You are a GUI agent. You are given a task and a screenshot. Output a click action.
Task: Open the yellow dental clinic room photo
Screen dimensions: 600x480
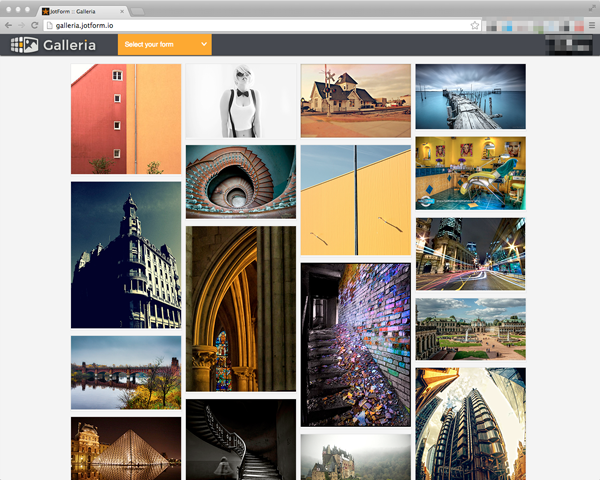click(471, 173)
